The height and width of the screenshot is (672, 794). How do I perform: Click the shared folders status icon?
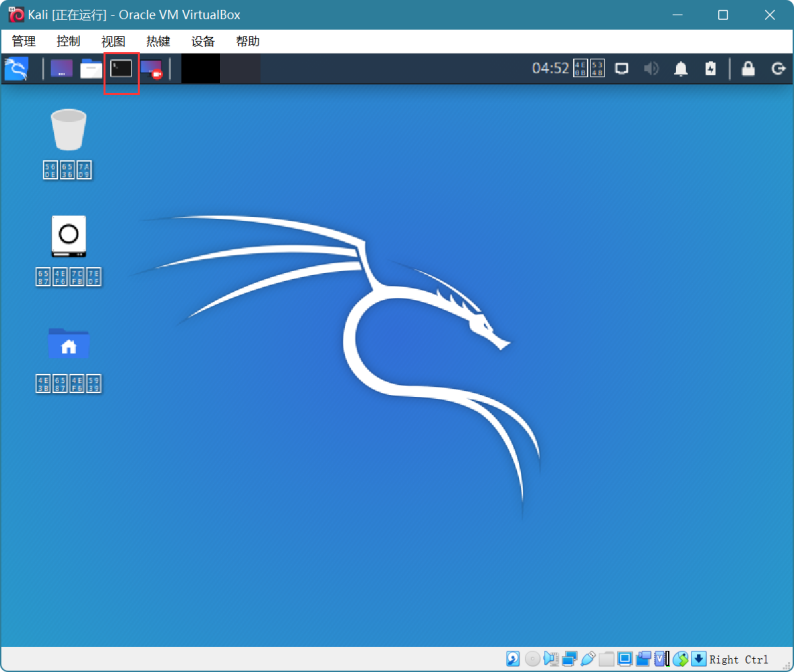coord(606,659)
